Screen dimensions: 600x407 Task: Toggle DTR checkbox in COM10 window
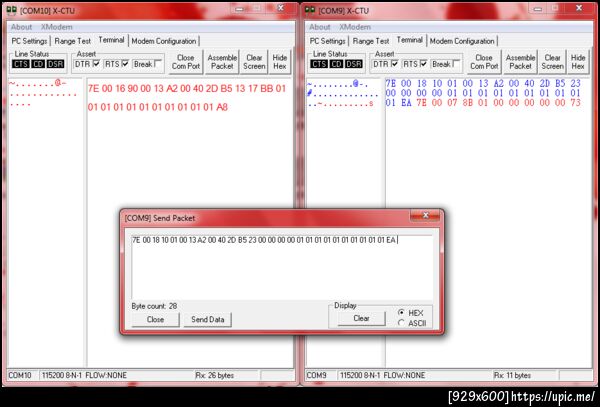click(x=96, y=64)
